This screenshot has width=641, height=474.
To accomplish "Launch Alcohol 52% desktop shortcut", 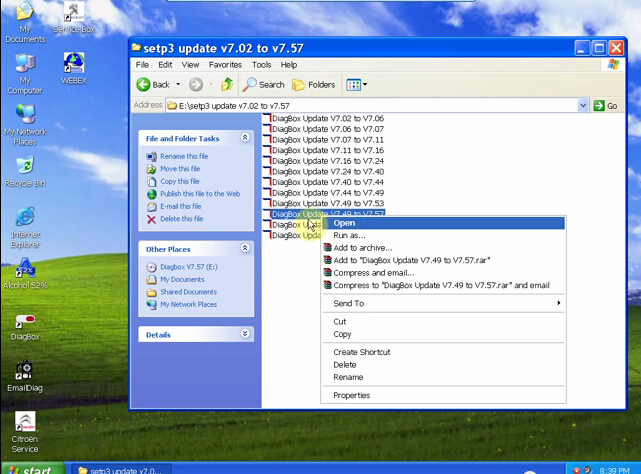I will pos(25,273).
